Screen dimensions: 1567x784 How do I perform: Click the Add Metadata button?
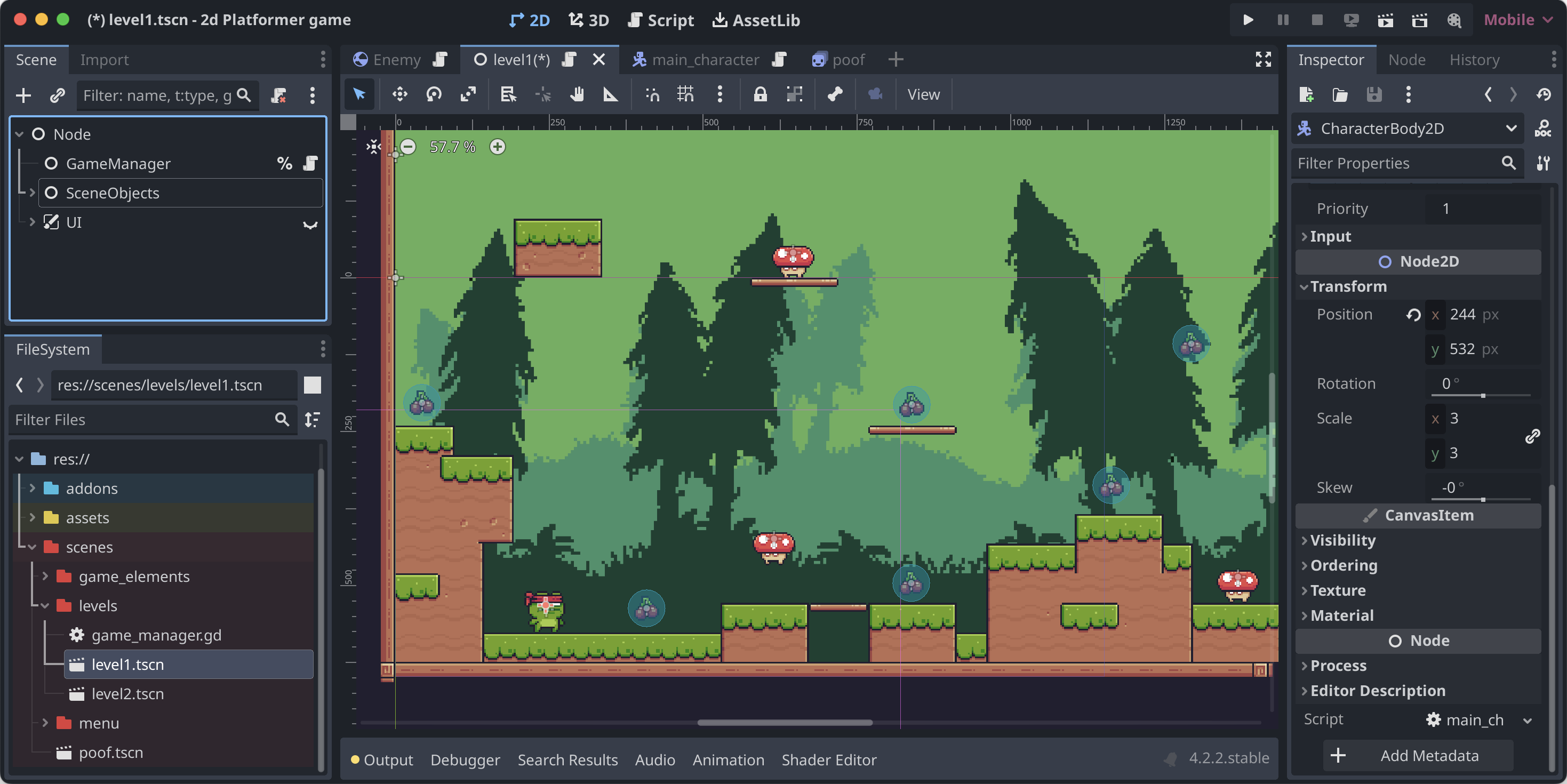[x=1416, y=756]
